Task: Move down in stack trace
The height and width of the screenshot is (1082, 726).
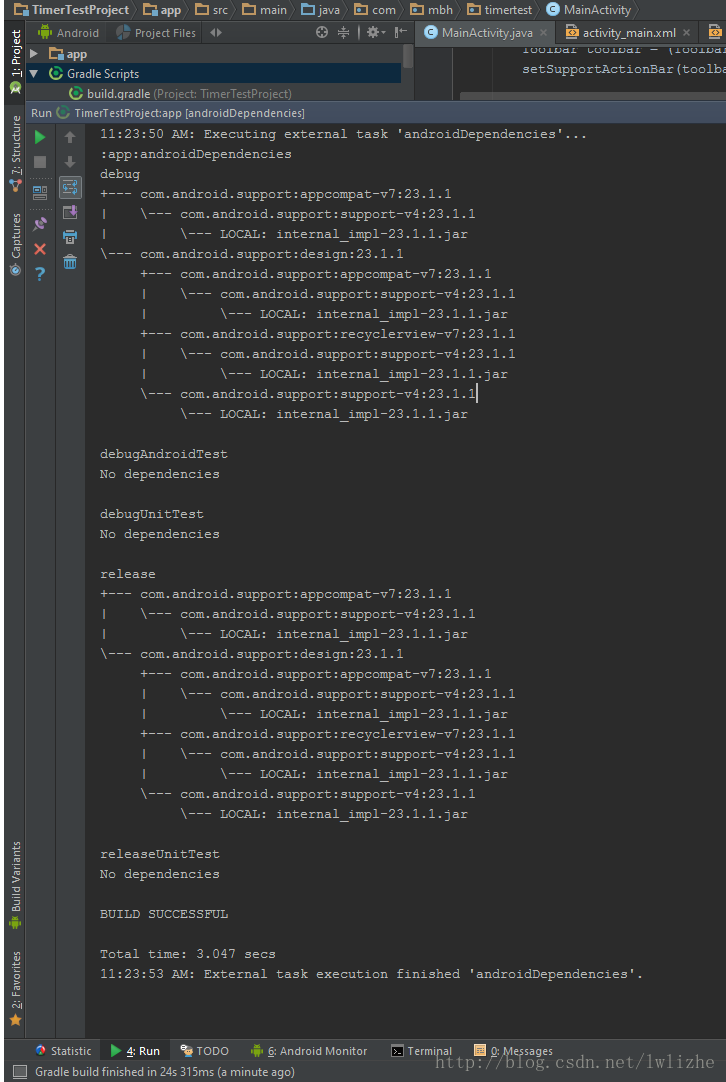Action: tap(70, 162)
